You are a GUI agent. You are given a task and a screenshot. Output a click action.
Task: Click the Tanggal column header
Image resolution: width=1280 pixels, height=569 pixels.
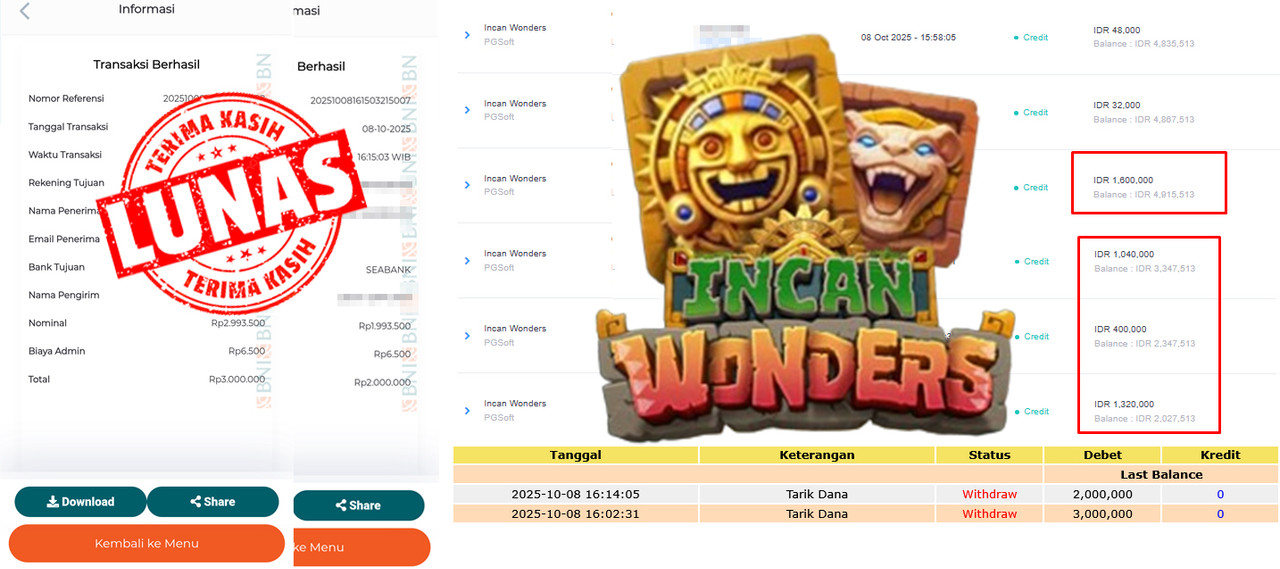coord(576,455)
